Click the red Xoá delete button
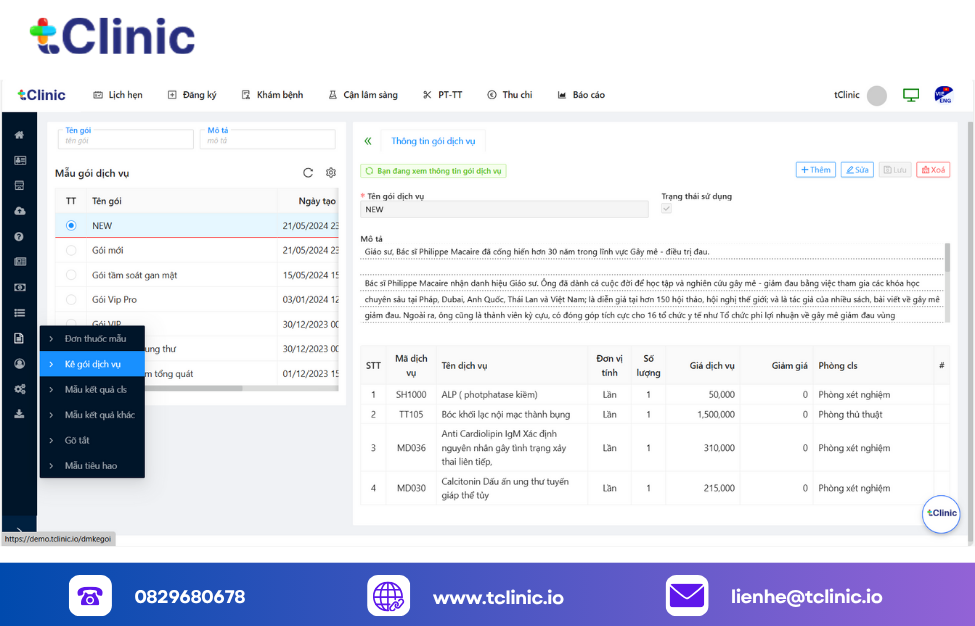Viewport: 975px width, 626px height. point(933,170)
